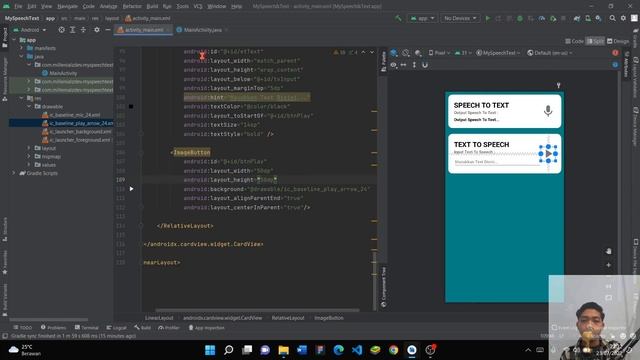Click the Design Surface layers icon
640x360 pixels.
[394, 53]
